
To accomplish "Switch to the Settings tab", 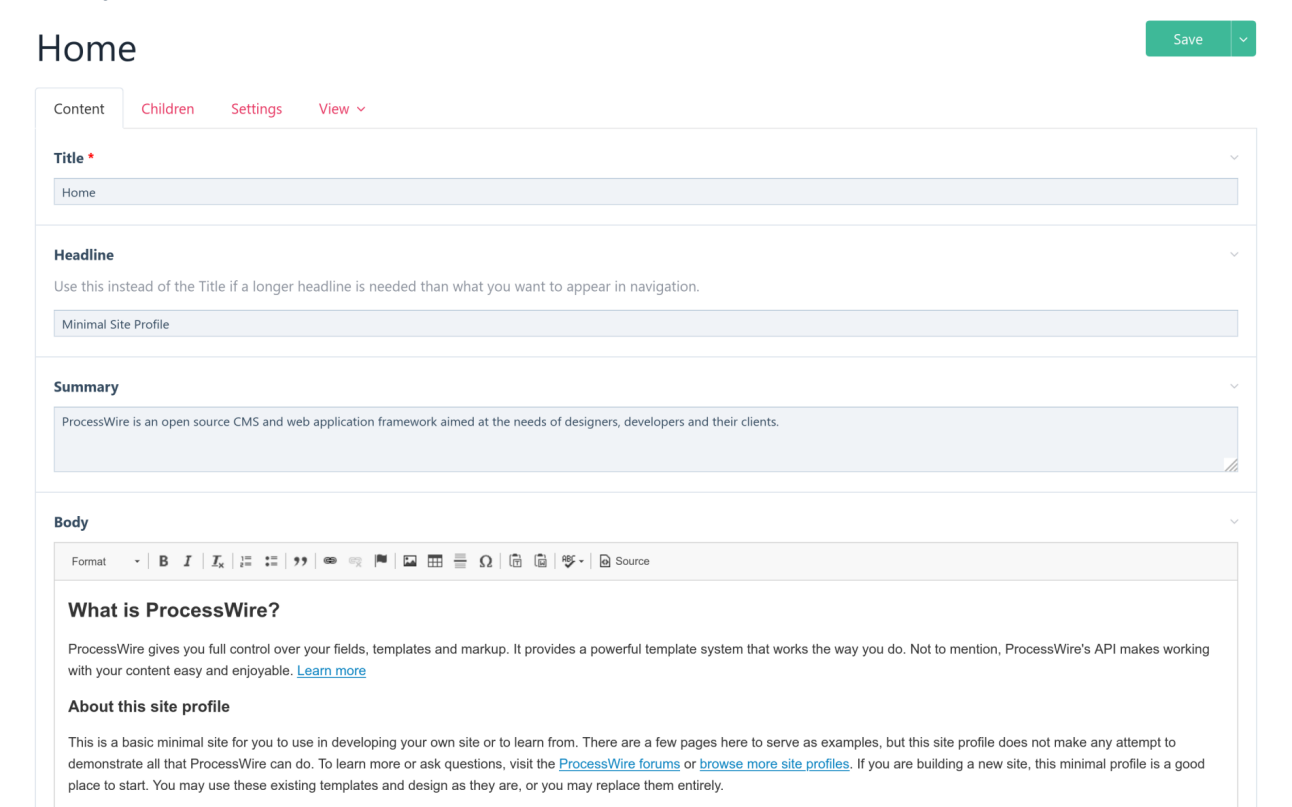I will 257,109.
